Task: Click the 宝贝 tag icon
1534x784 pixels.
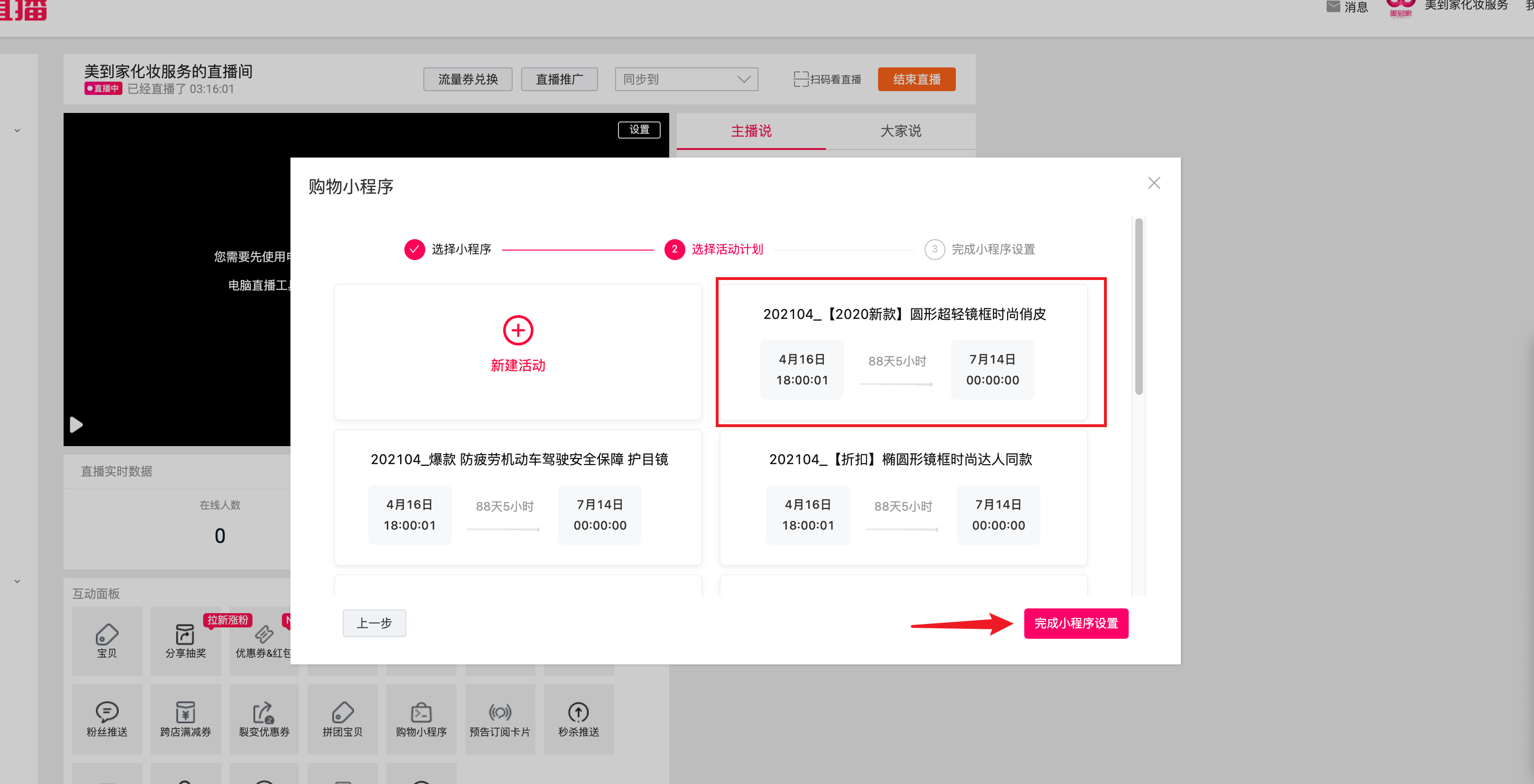Action: 107,635
